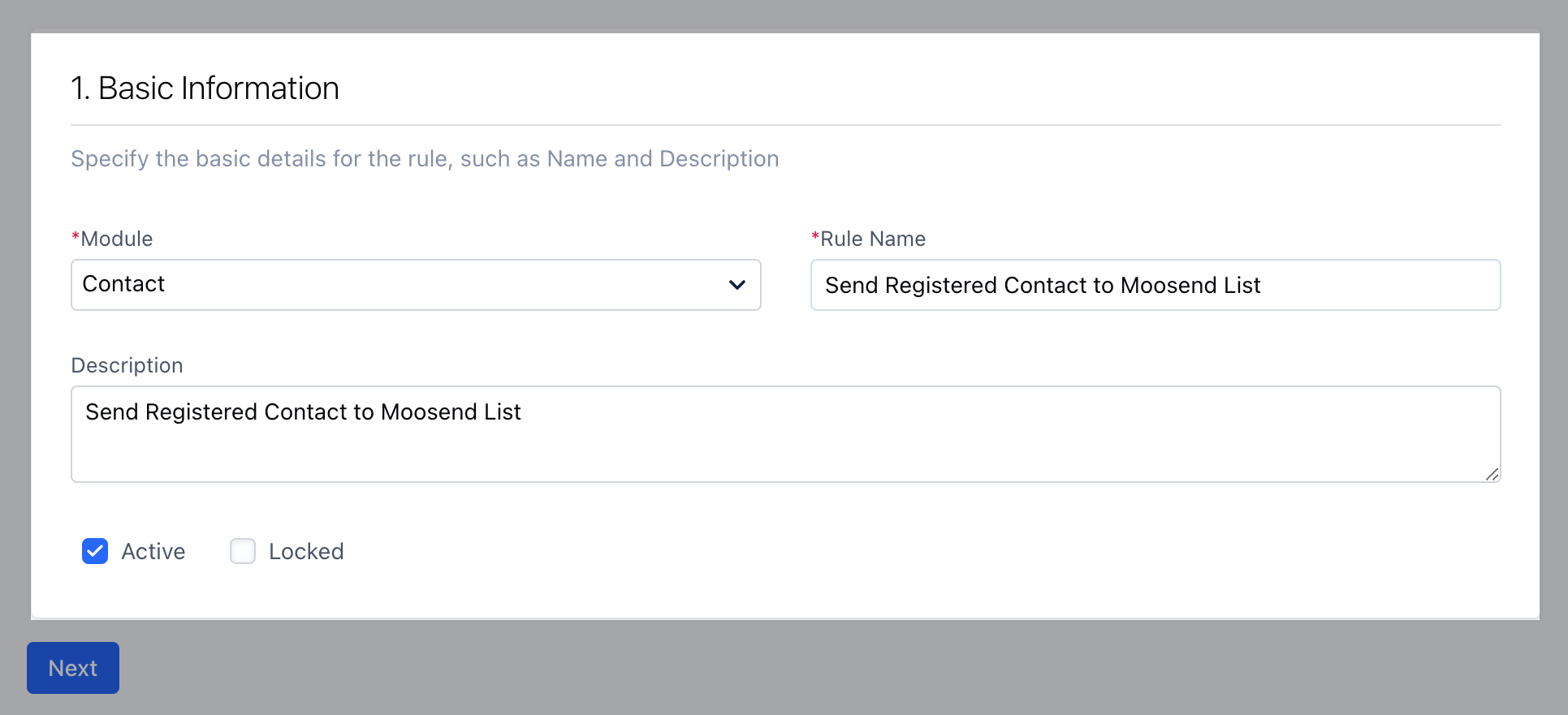
Task: Click the "Description" field label
Action: point(127,365)
